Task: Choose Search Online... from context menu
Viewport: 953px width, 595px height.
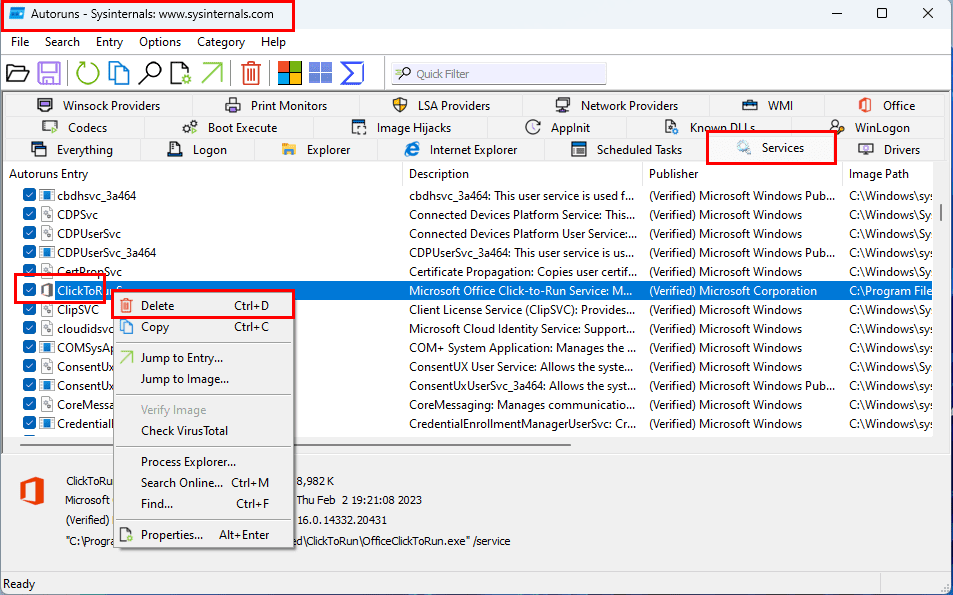Action: (204, 483)
